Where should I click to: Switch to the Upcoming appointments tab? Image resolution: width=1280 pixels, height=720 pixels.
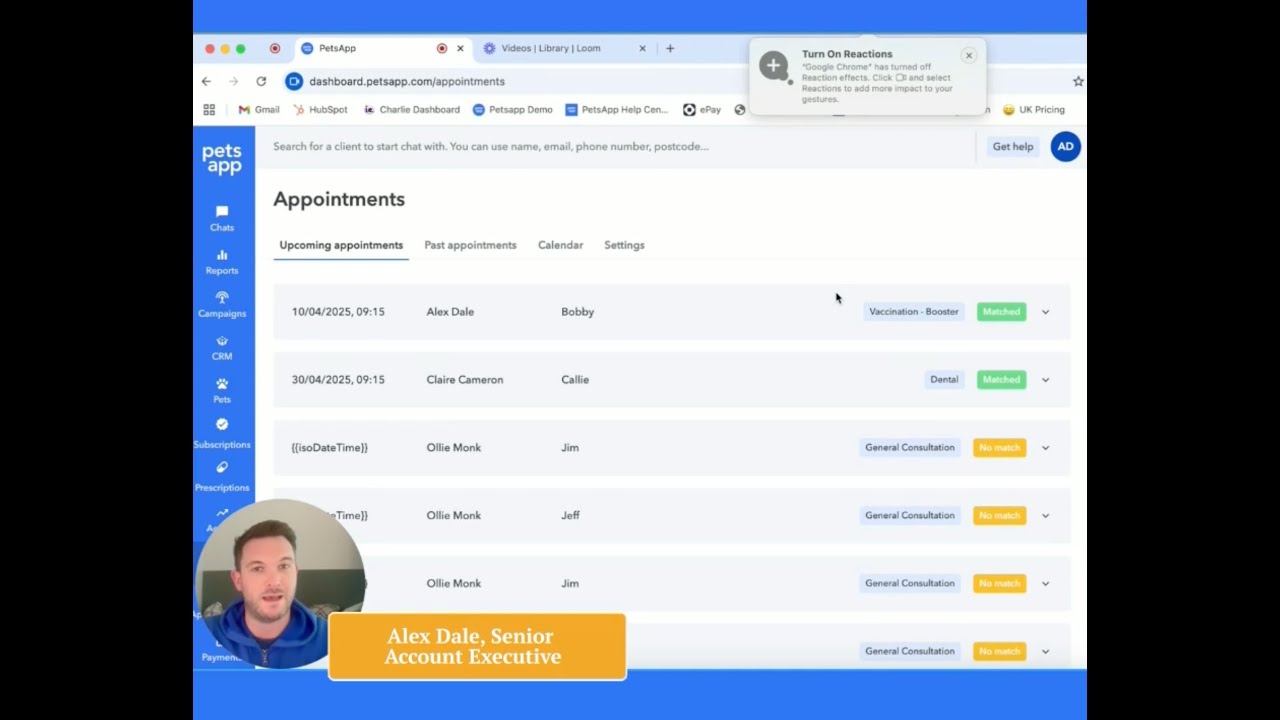tap(341, 245)
